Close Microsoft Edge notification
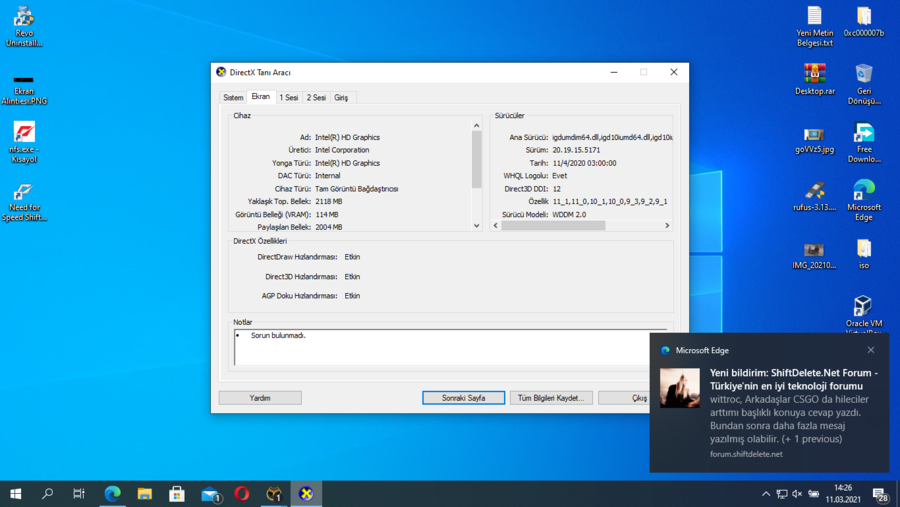Image resolution: width=900 pixels, height=507 pixels. click(x=871, y=350)
